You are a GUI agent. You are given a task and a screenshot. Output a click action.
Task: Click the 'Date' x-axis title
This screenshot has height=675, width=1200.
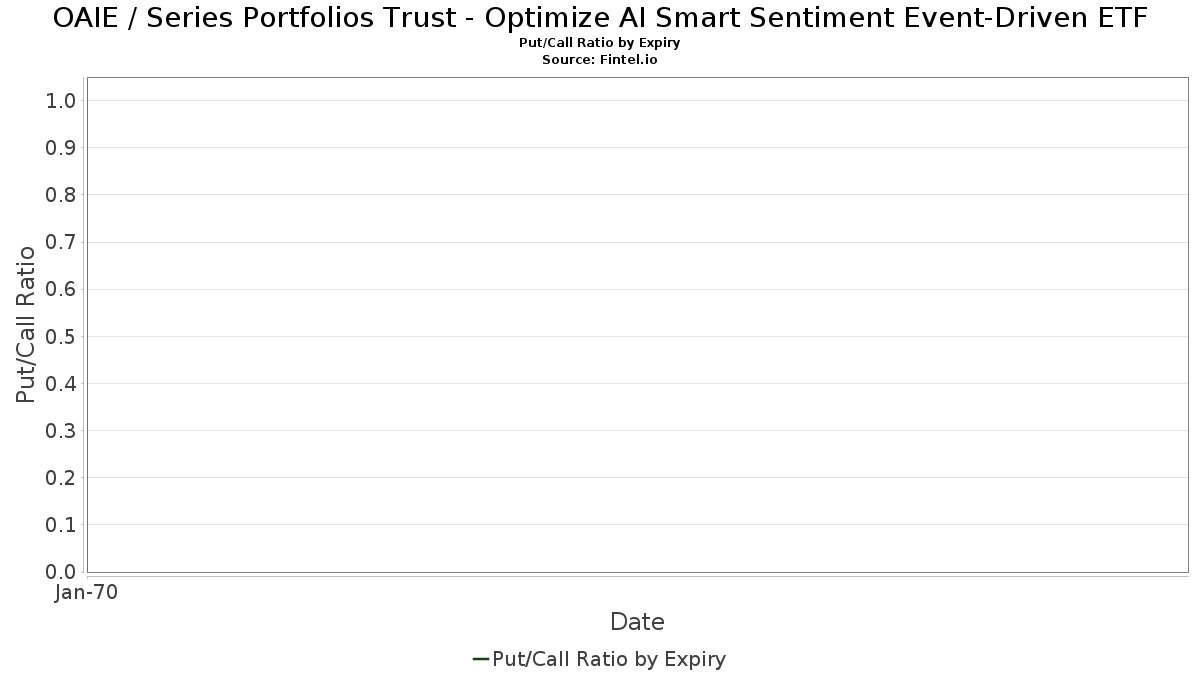(x=637, y=622)
